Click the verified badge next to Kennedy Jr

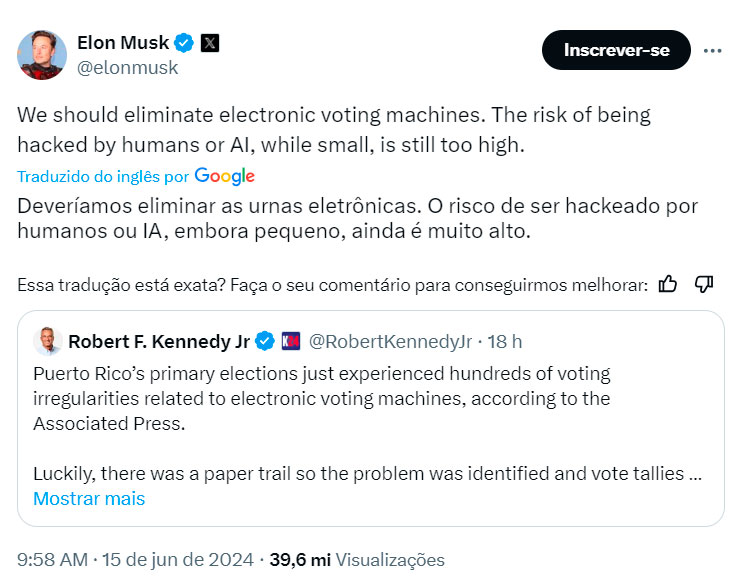264,341
